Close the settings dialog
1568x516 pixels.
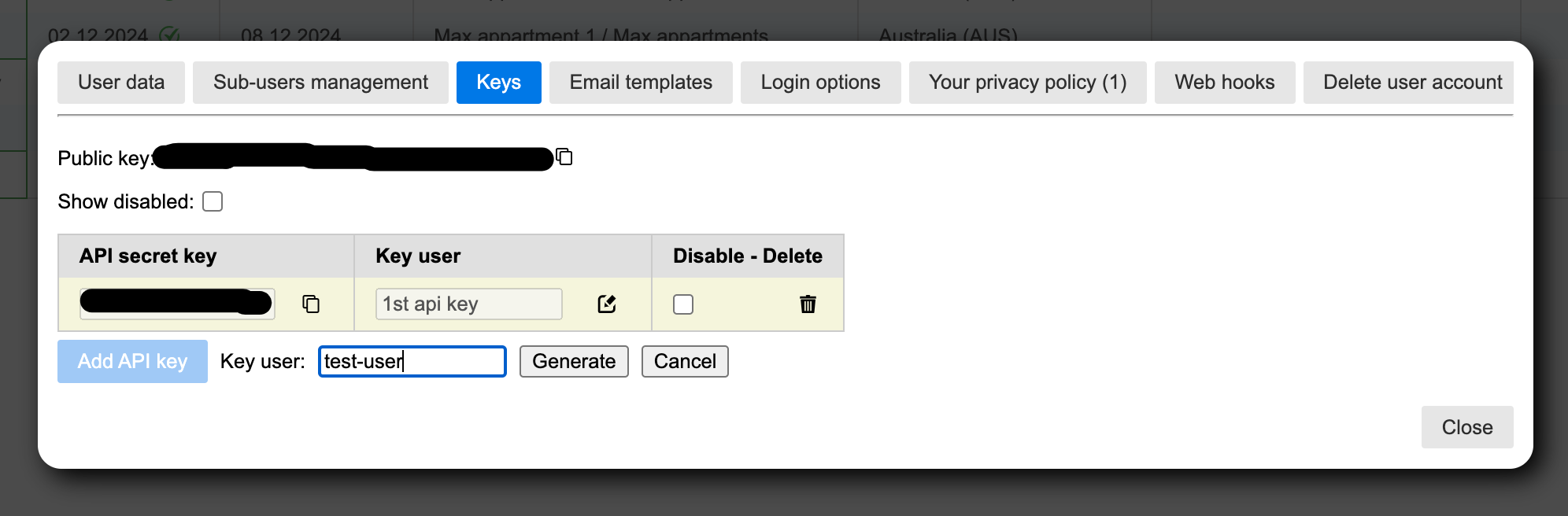coord(1466,427)
